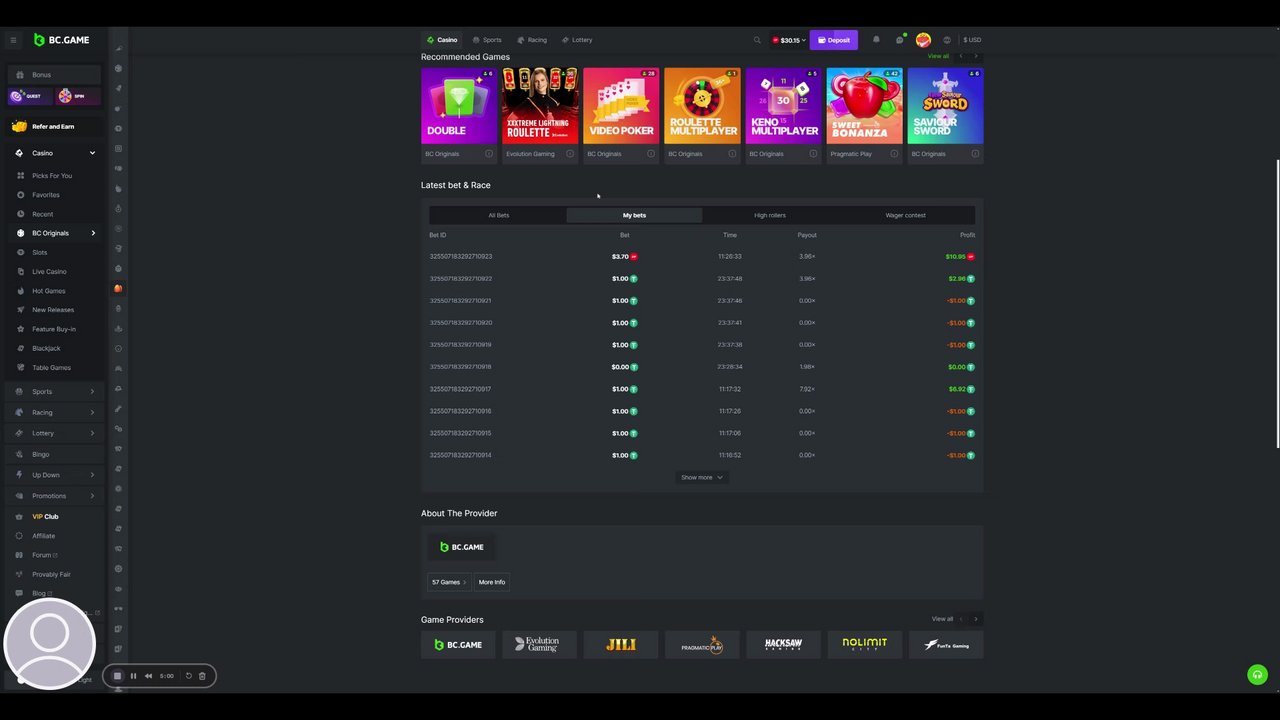The width and height of the screenshot is (1280, 720).
Task: Click the More Info button
Action: pos(492,582)
